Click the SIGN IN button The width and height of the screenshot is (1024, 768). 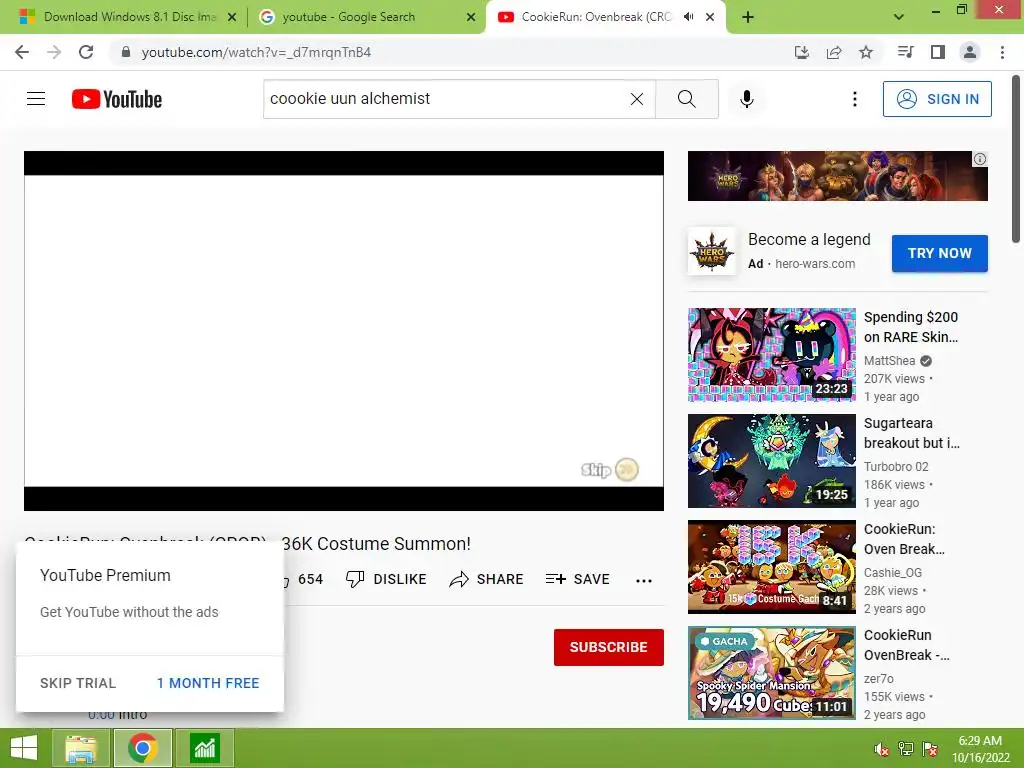(936, 99)
